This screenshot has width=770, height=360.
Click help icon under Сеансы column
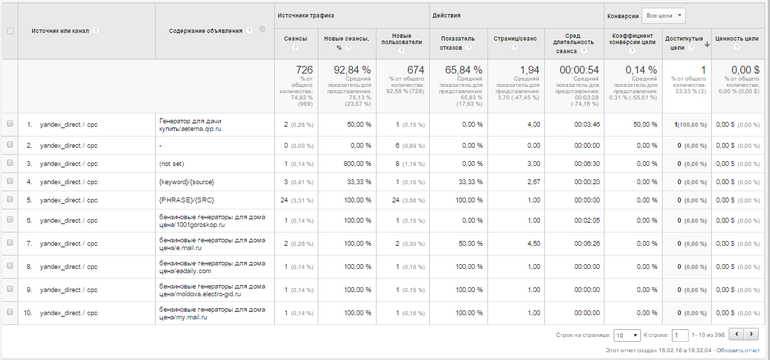[x=296, y=48]
